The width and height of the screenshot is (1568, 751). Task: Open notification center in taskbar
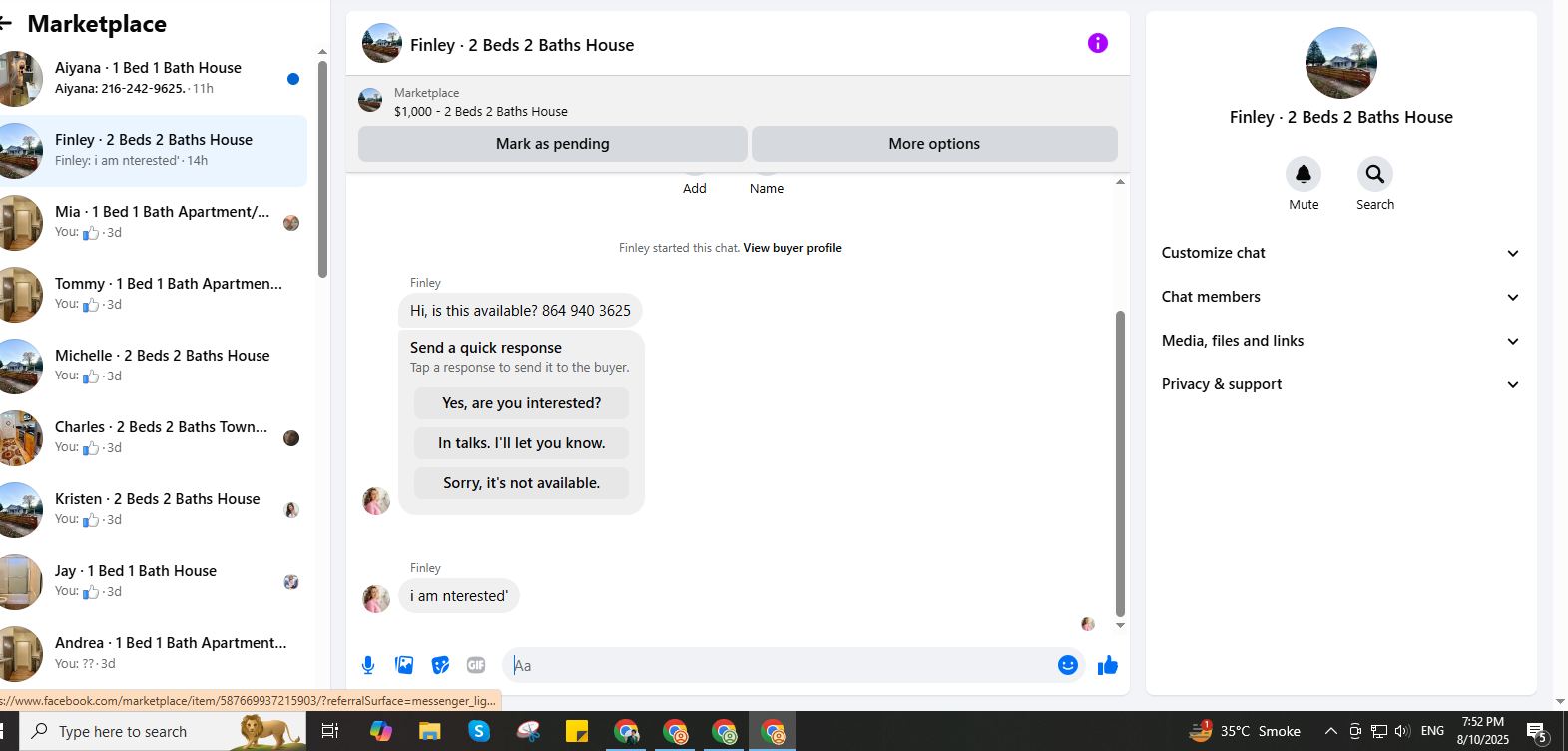tap(1538, 732)
